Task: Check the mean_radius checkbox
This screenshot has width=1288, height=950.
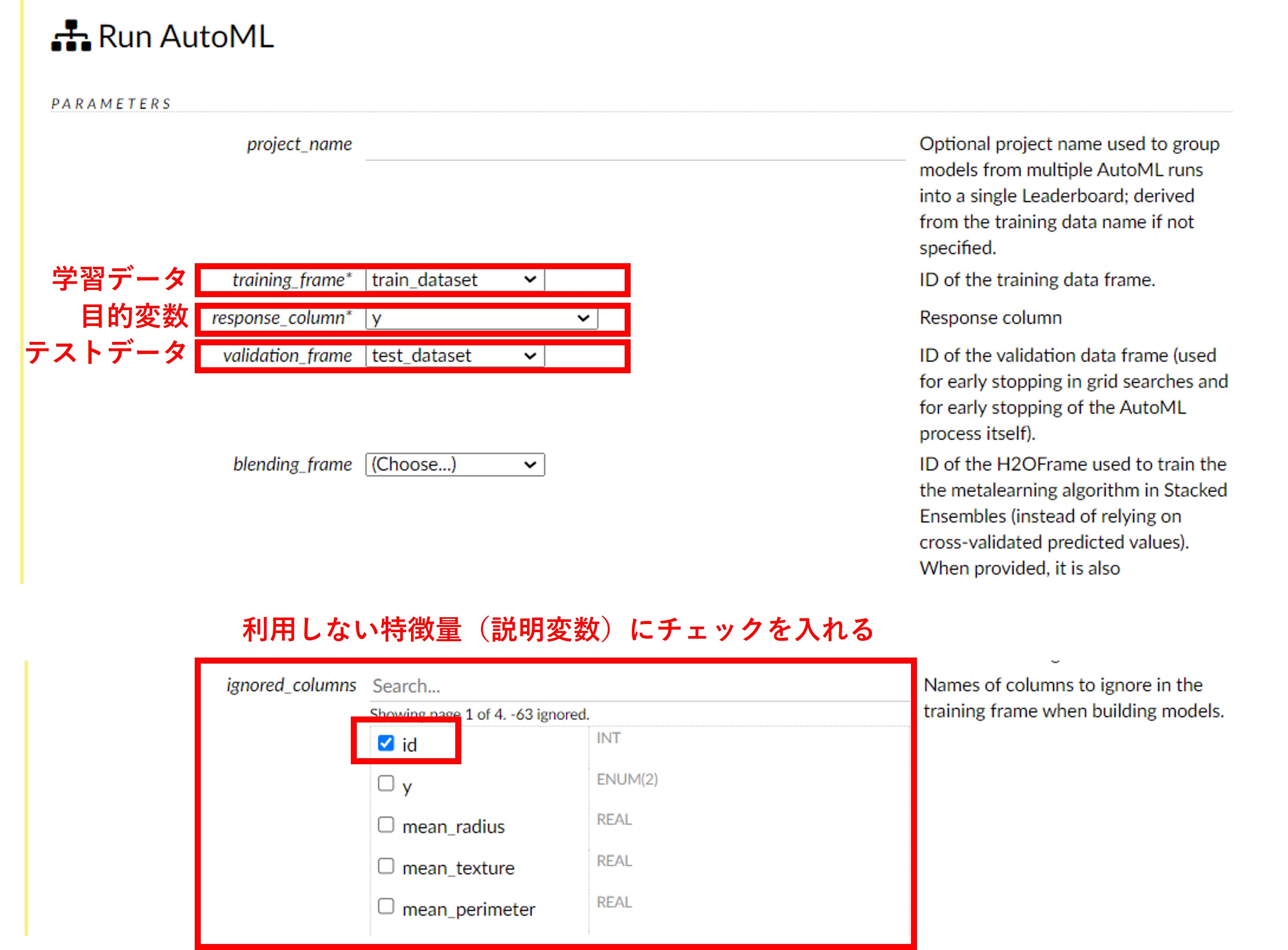Action: click(x=386, y=825)
